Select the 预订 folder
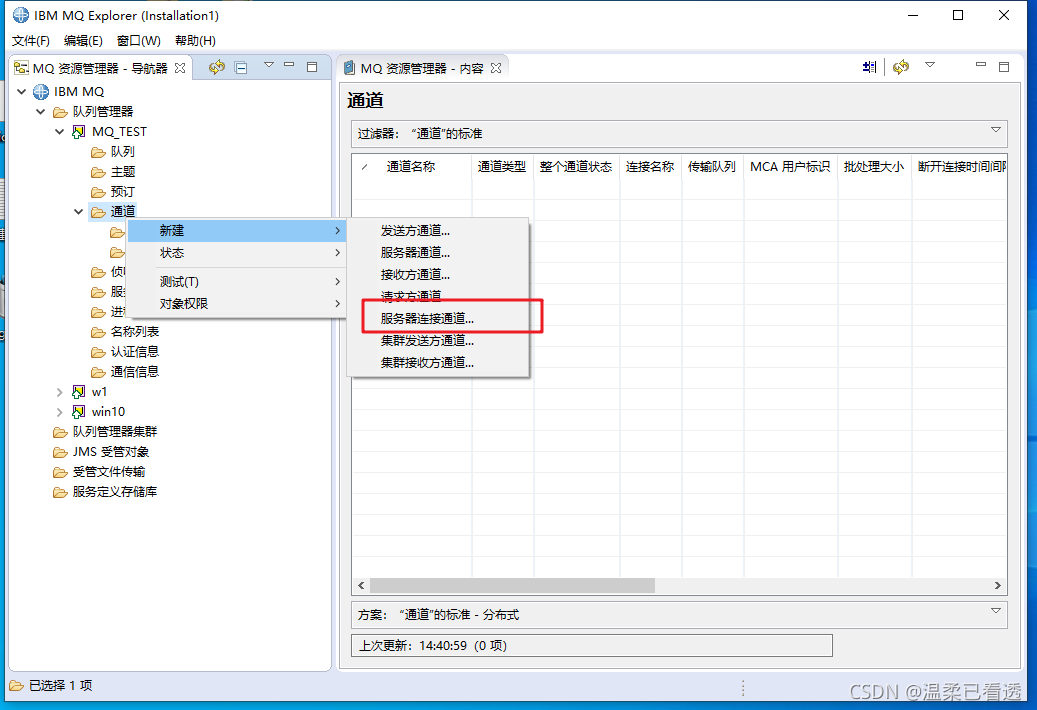The height and width of the screenshot is (710, 1037). (x=113, y=192)
